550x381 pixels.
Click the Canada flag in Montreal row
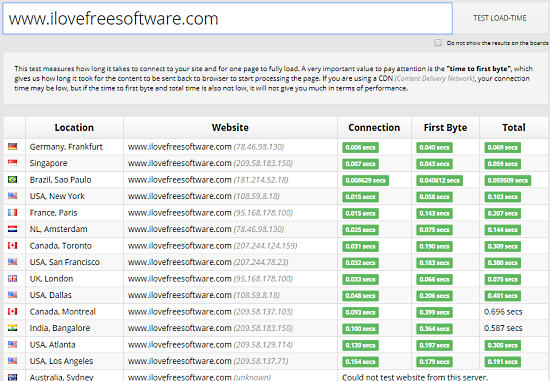(x=13, y=311)
